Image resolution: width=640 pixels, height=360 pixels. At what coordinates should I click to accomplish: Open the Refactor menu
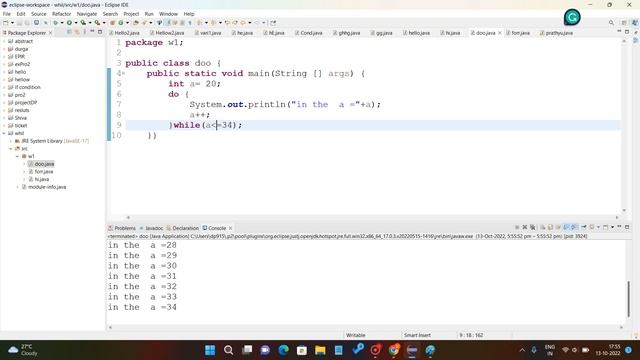pos(62,14)
